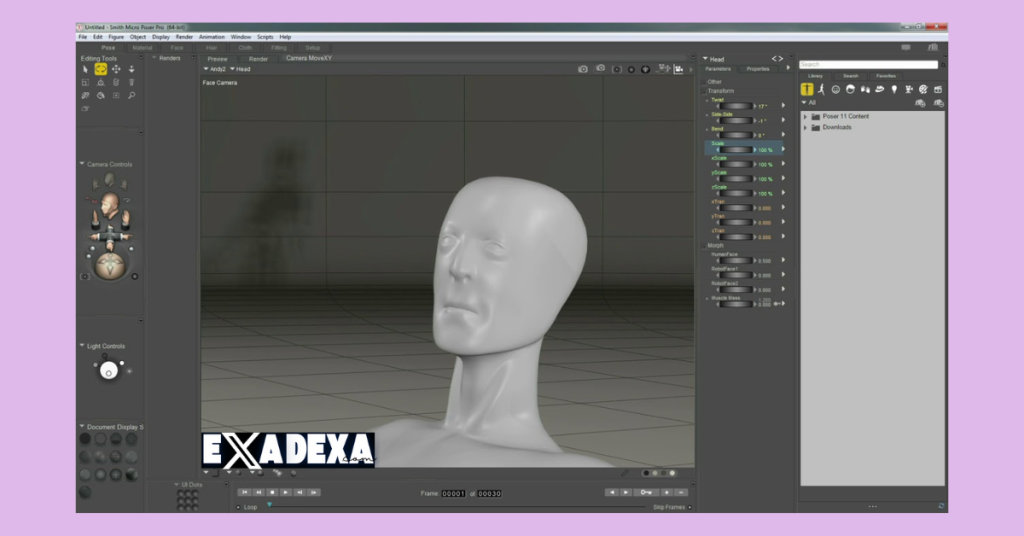Click the render camera icon above viewport
Image resolution: width=1024 pixels, height=536 pixels.
583,69
